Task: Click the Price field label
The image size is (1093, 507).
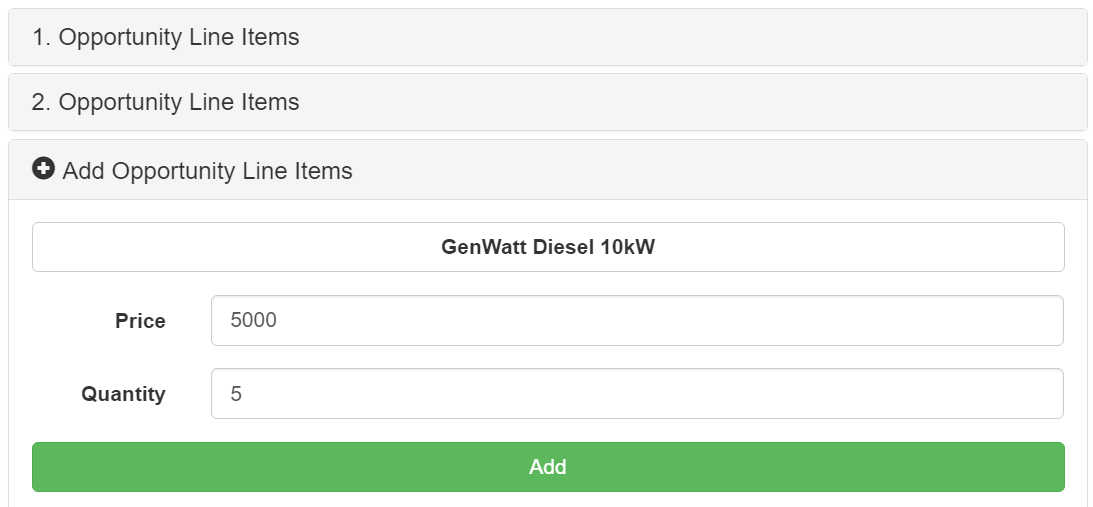Action: 140,321
